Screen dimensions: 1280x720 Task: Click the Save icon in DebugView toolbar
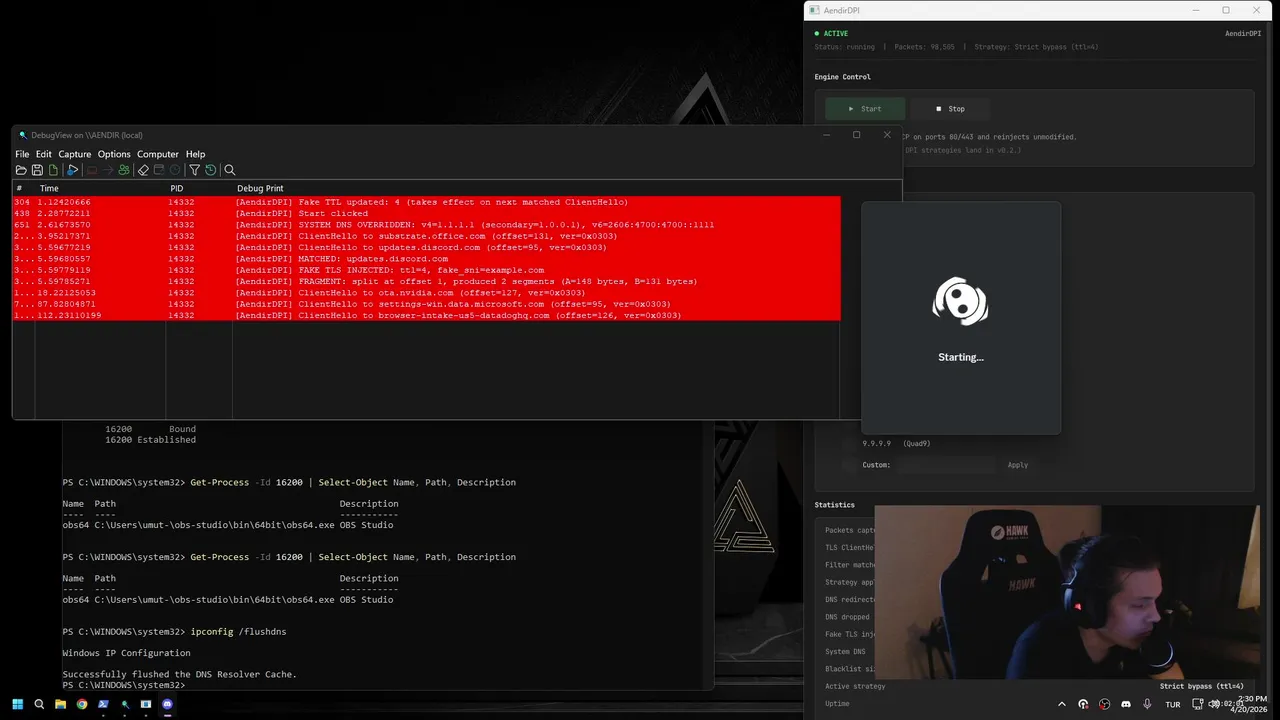pyautogui.click(x=37, y=170)
